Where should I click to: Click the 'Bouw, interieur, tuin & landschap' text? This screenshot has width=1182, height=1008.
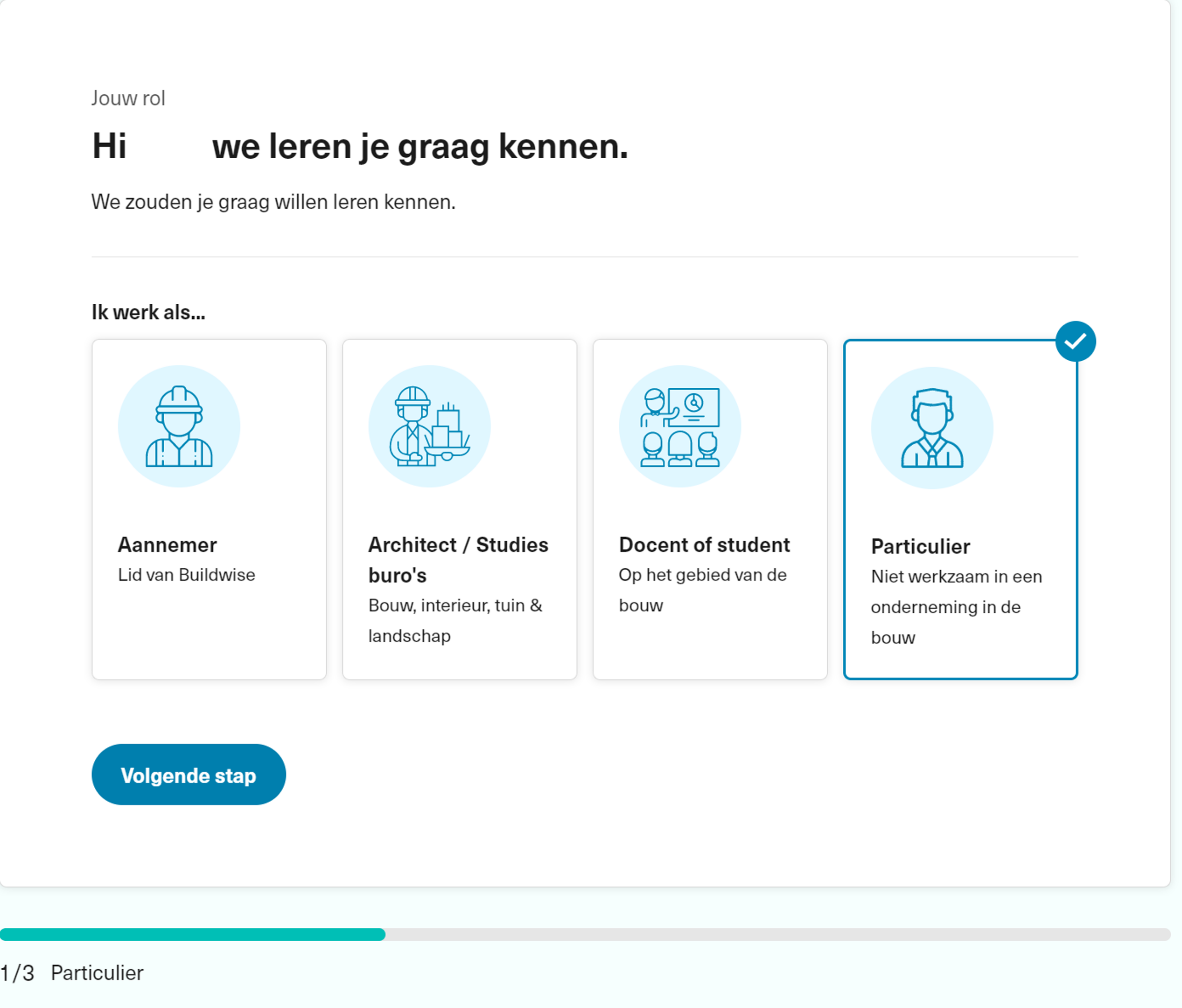click(x=455, y=621)
